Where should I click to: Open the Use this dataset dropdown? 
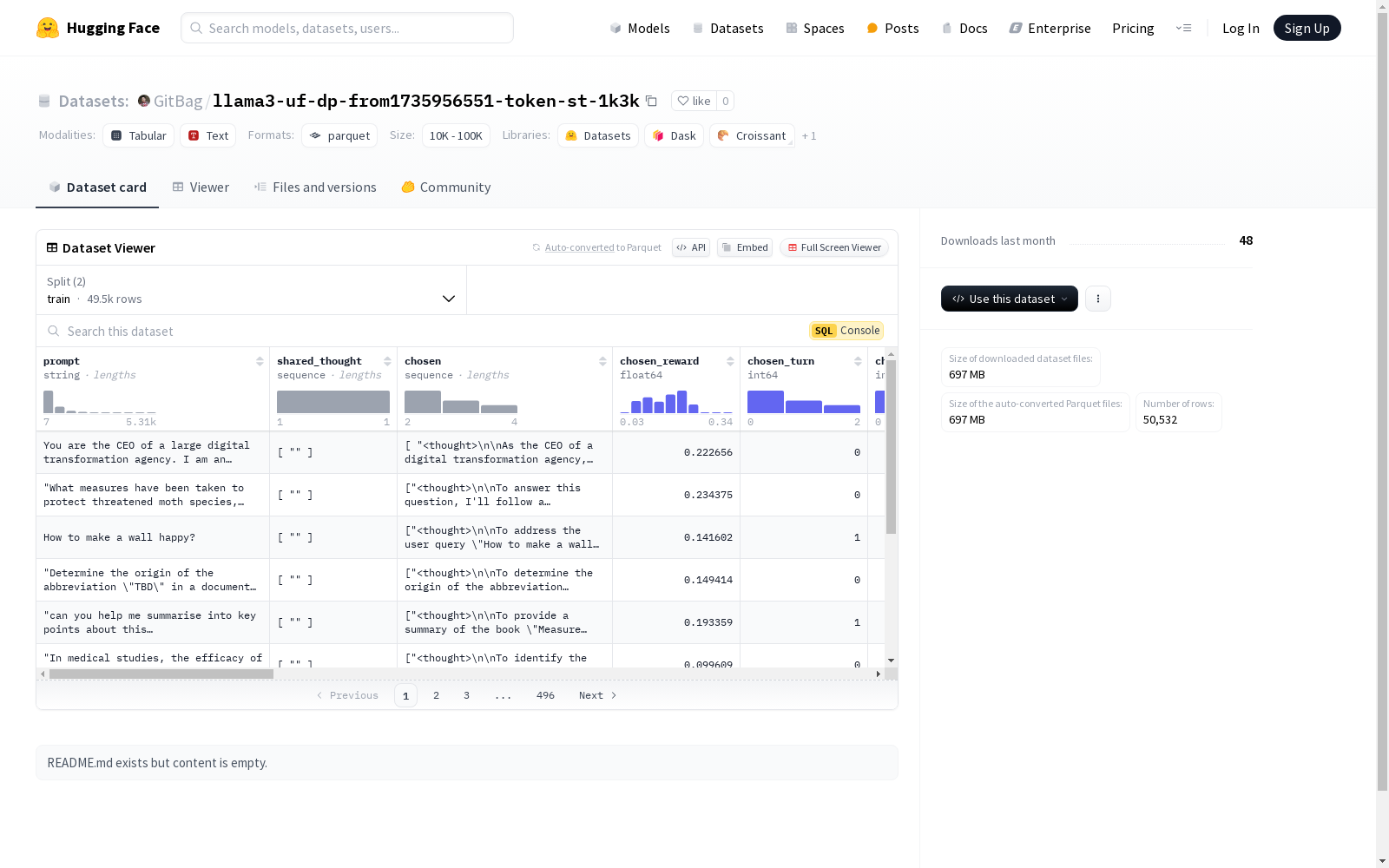1010,299
